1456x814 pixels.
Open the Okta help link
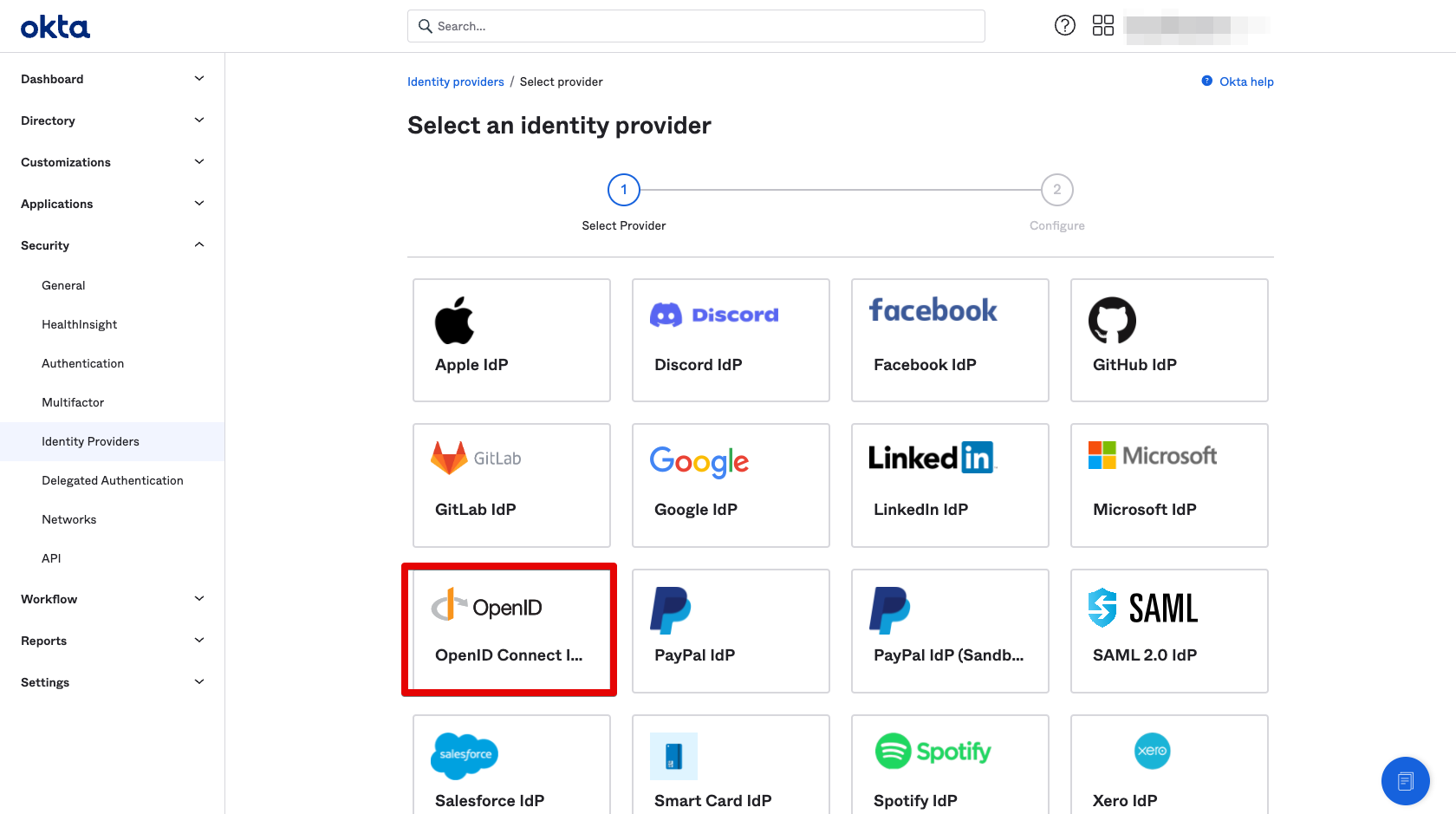(1245, 81)
